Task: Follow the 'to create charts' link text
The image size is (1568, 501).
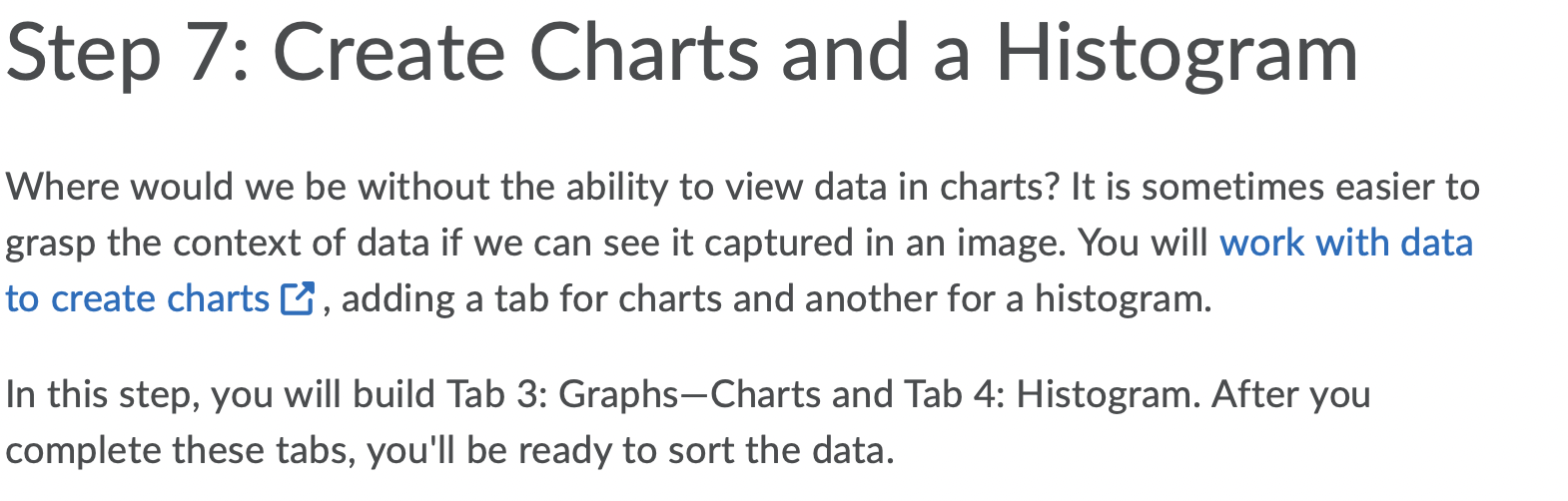Action: point(137,298)
